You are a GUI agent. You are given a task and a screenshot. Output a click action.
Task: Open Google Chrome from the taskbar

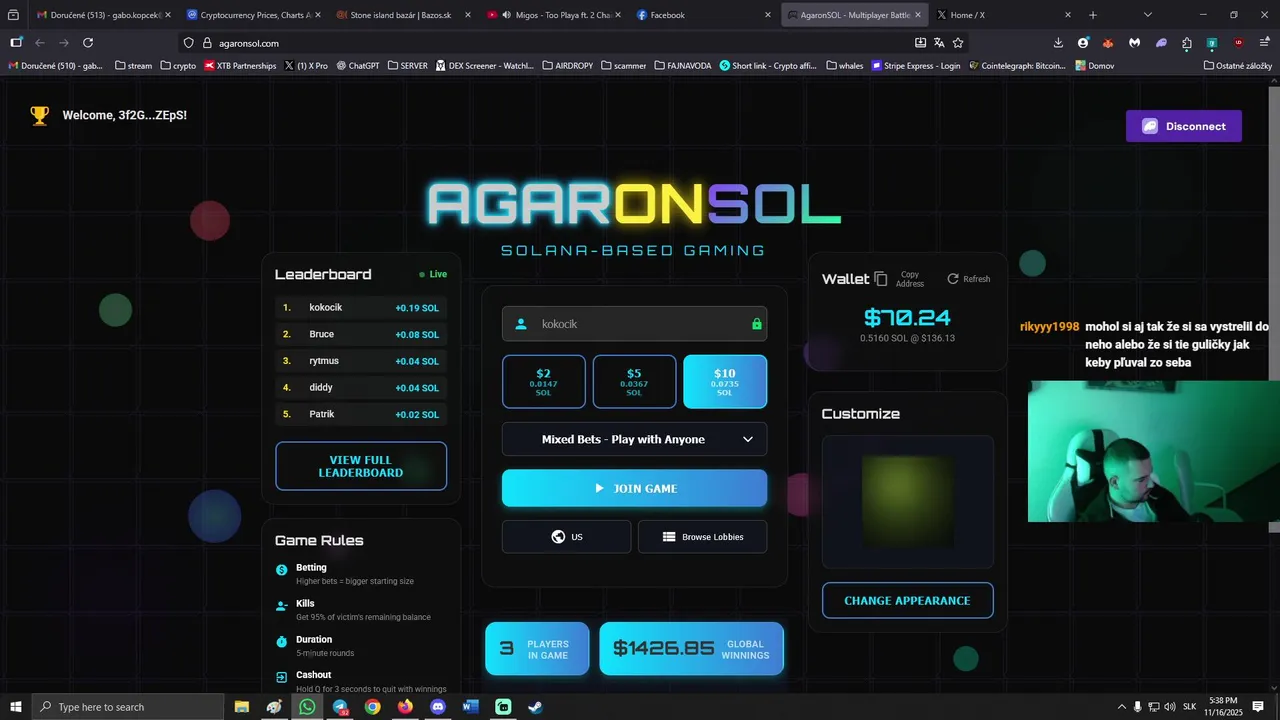click(x=373, y=707)
